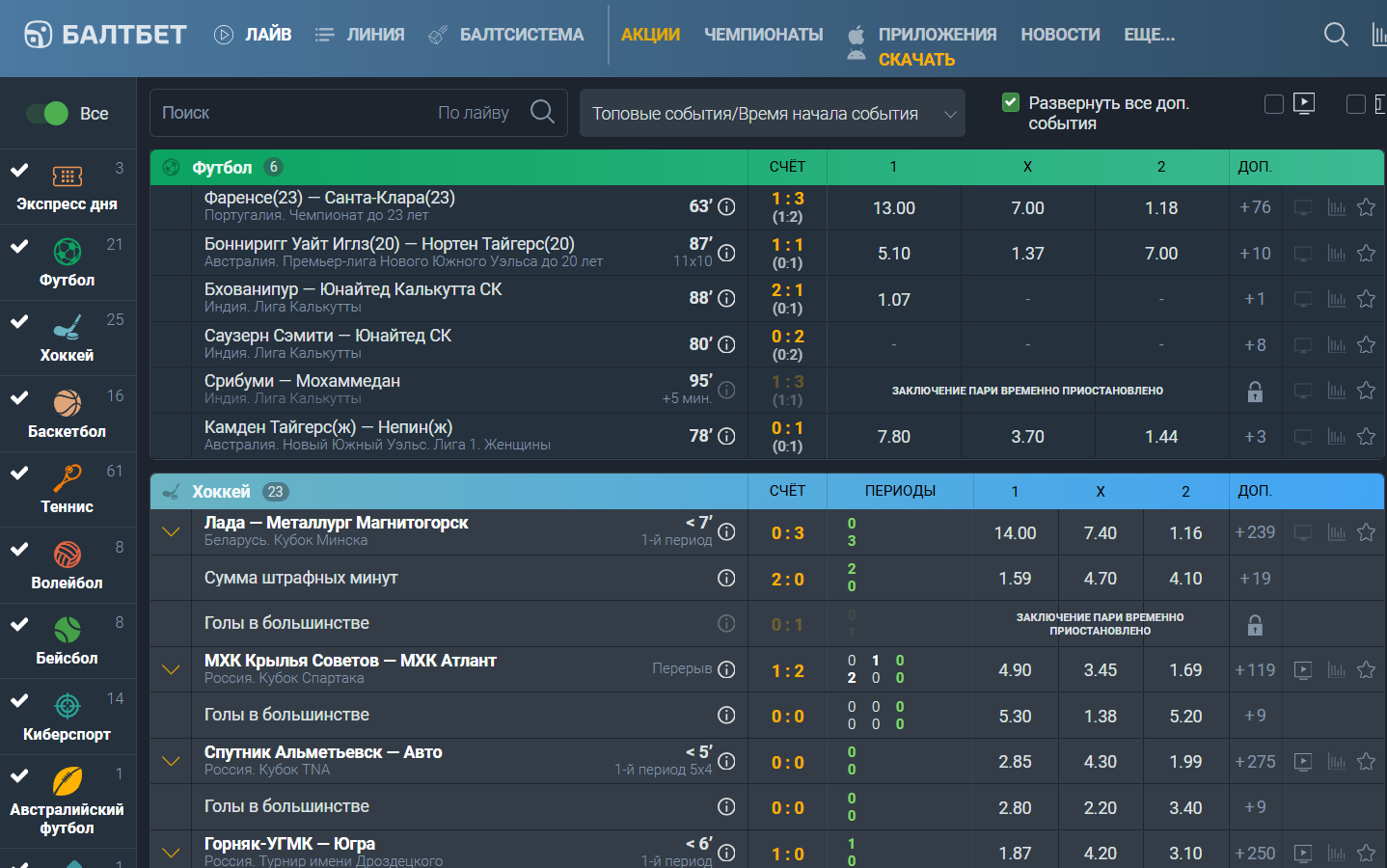Open the search magnifier in the header
1387x868 pixels.
(1336, 35)
